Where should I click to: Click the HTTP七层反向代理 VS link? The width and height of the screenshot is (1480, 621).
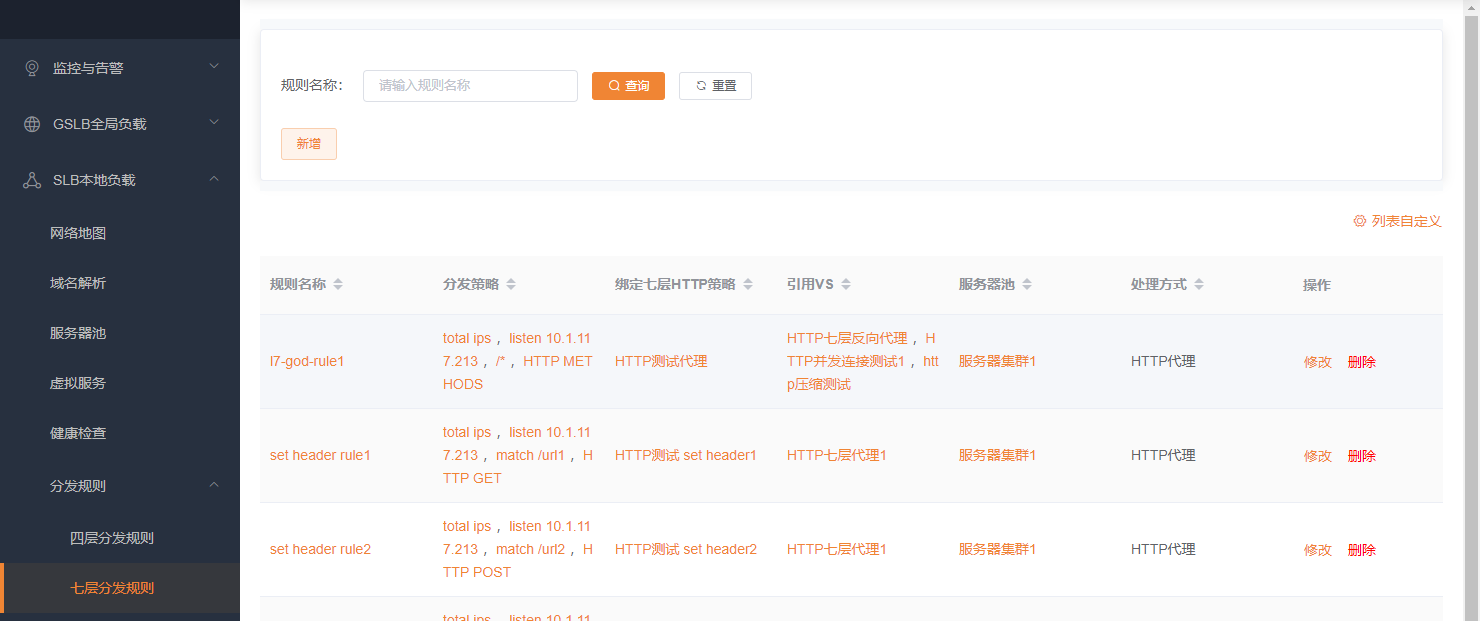coord(847,338)
